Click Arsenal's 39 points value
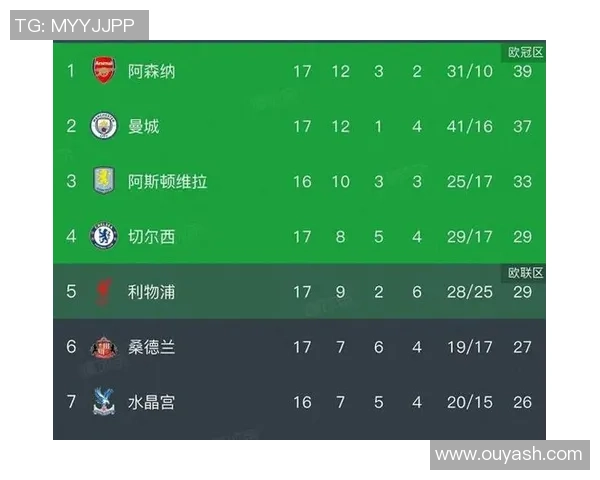The image size is (600, 480). [x=522, y=71]
